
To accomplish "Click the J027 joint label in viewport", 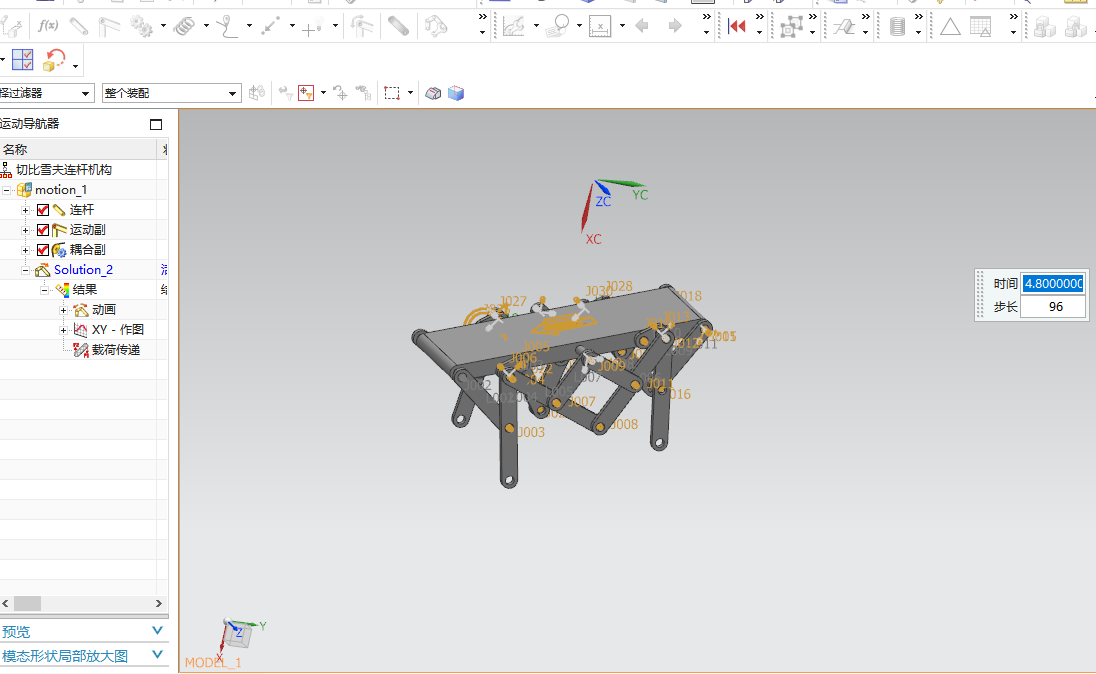I will point(513,301).
